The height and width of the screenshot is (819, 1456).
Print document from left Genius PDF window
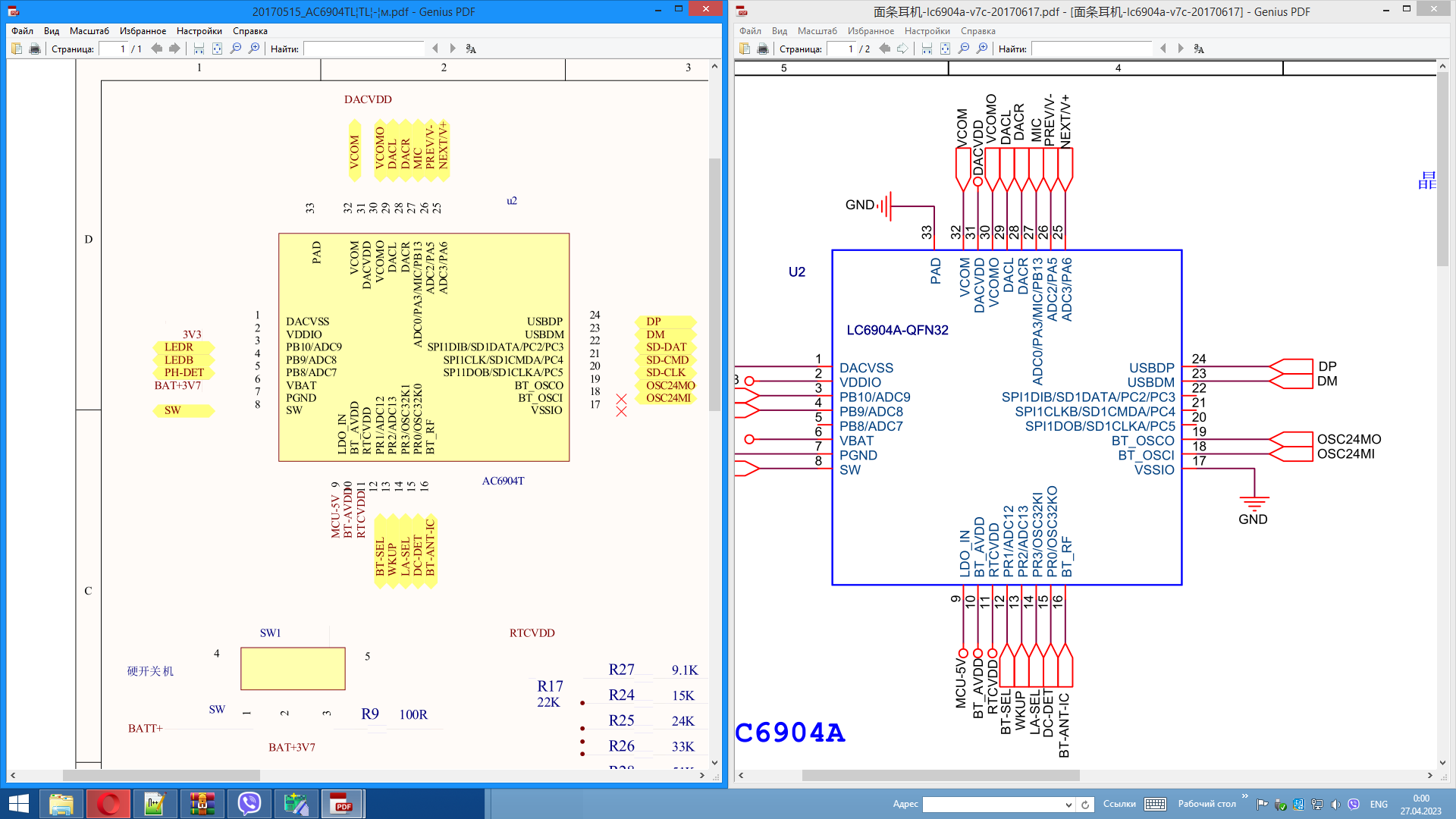pos(34,49)
